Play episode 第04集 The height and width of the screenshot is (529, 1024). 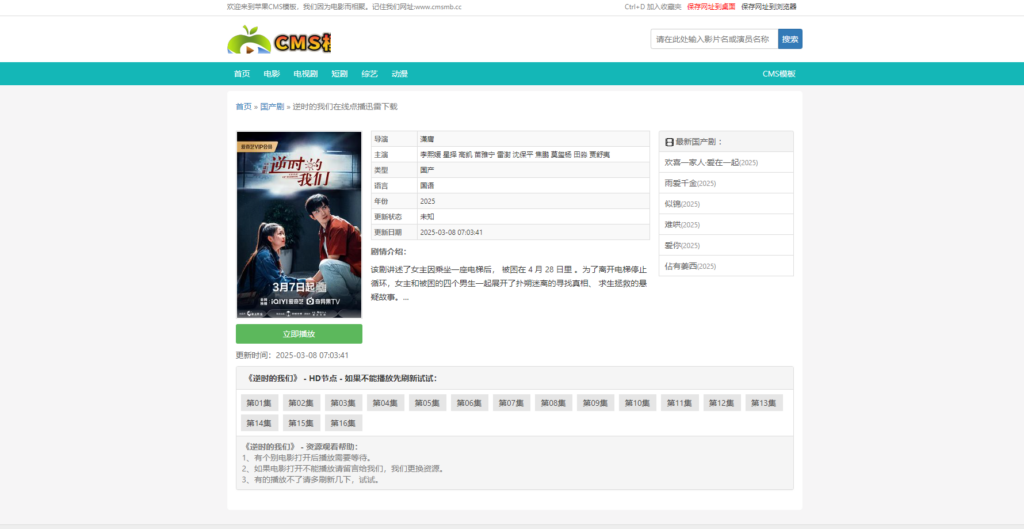point(385,403)
